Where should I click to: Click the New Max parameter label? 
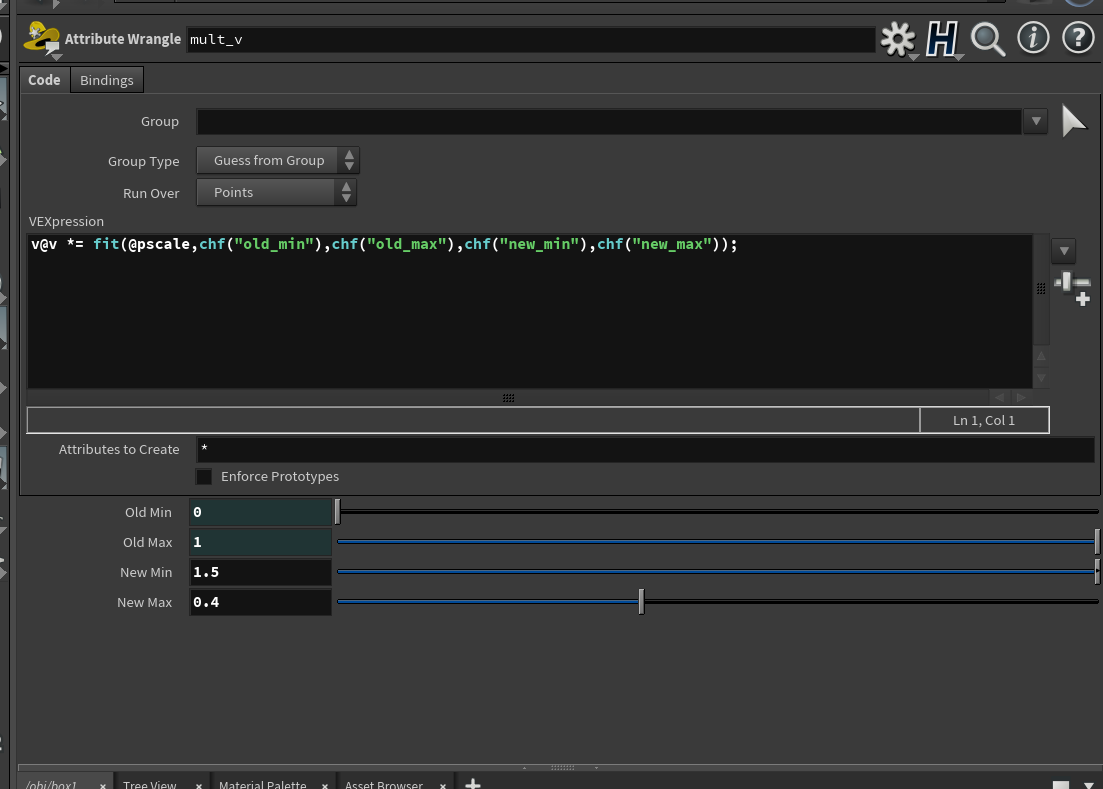coord(144,603)
